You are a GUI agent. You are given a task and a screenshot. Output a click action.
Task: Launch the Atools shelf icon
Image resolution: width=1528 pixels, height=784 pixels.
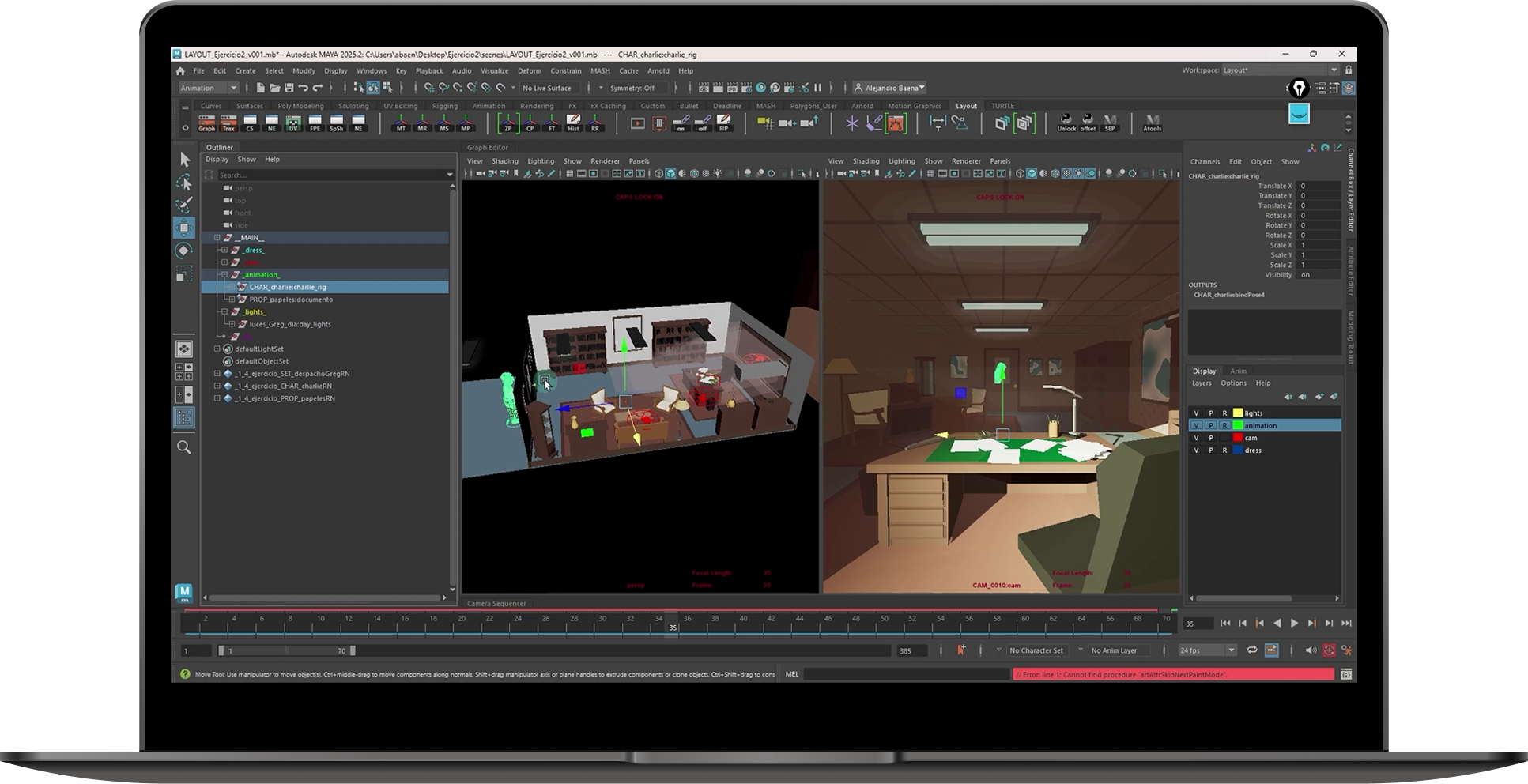[x=1152, y=123]
